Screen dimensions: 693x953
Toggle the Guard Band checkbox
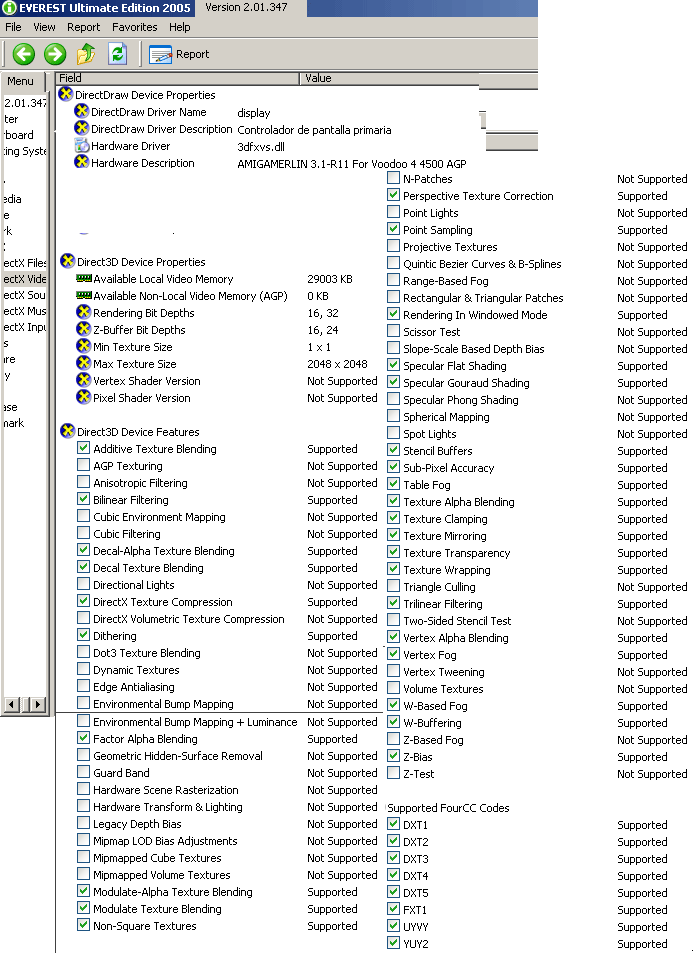(83, 772)
